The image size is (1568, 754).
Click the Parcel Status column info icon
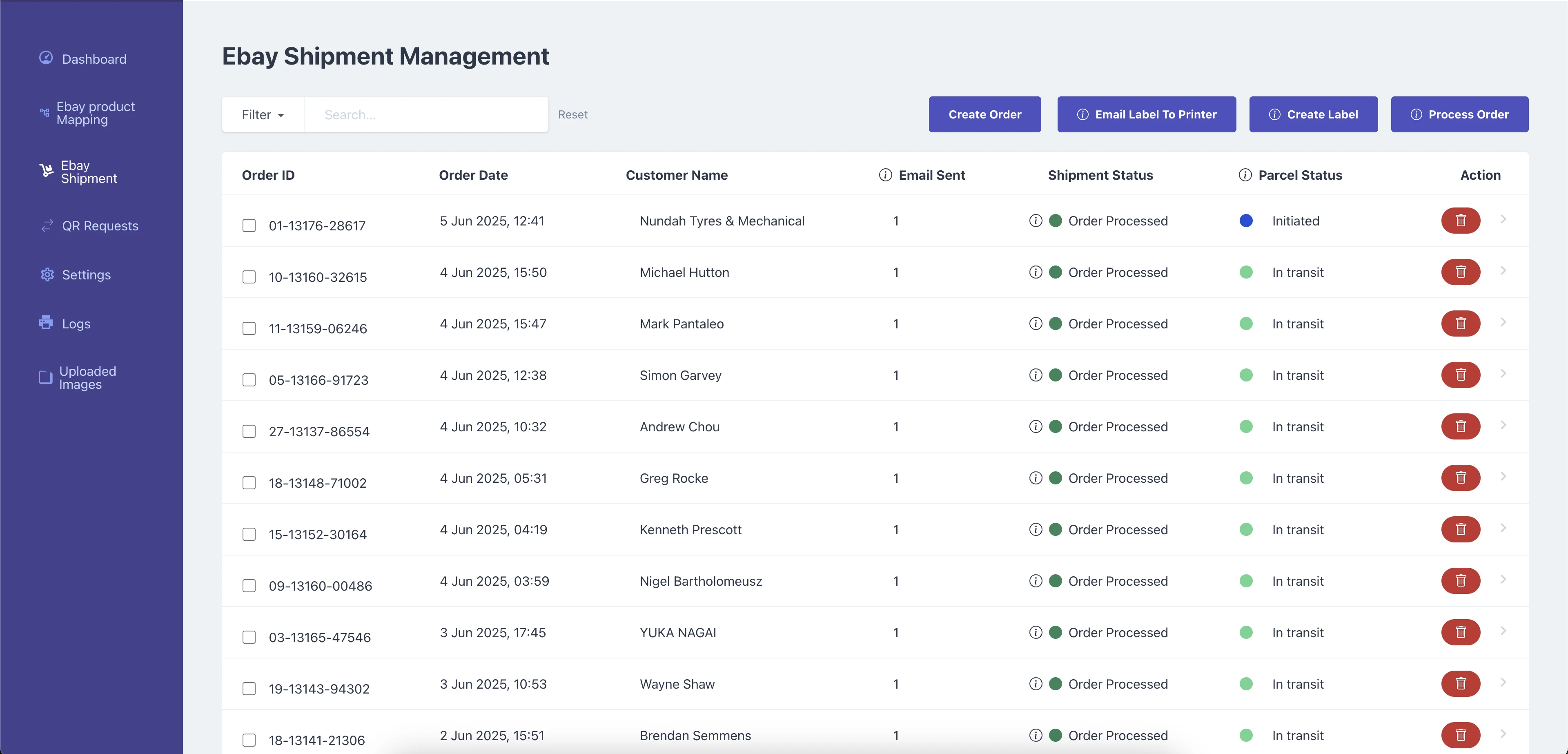[1245, 175]
